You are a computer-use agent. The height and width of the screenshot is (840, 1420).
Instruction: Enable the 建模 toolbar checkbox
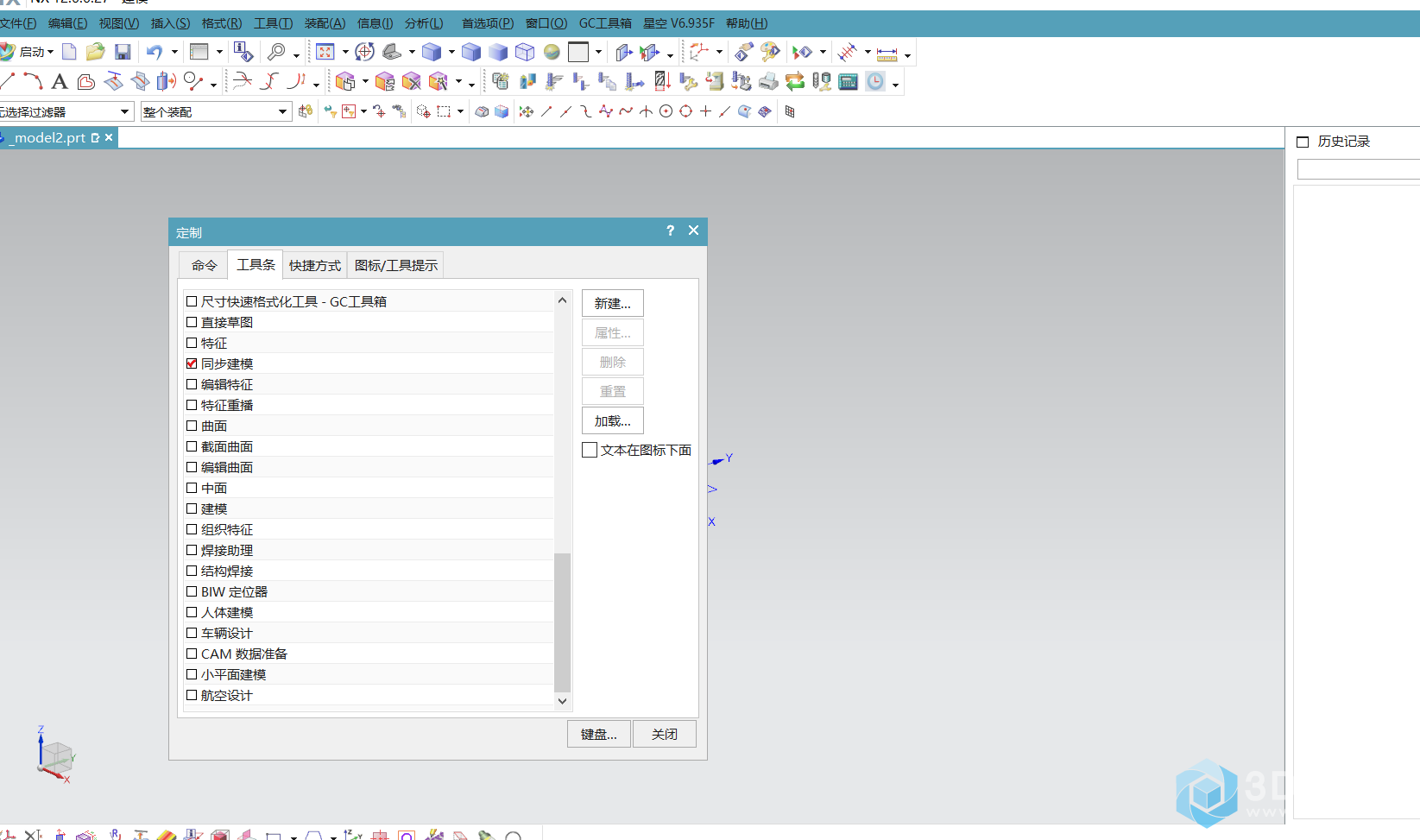pos(192,508)
